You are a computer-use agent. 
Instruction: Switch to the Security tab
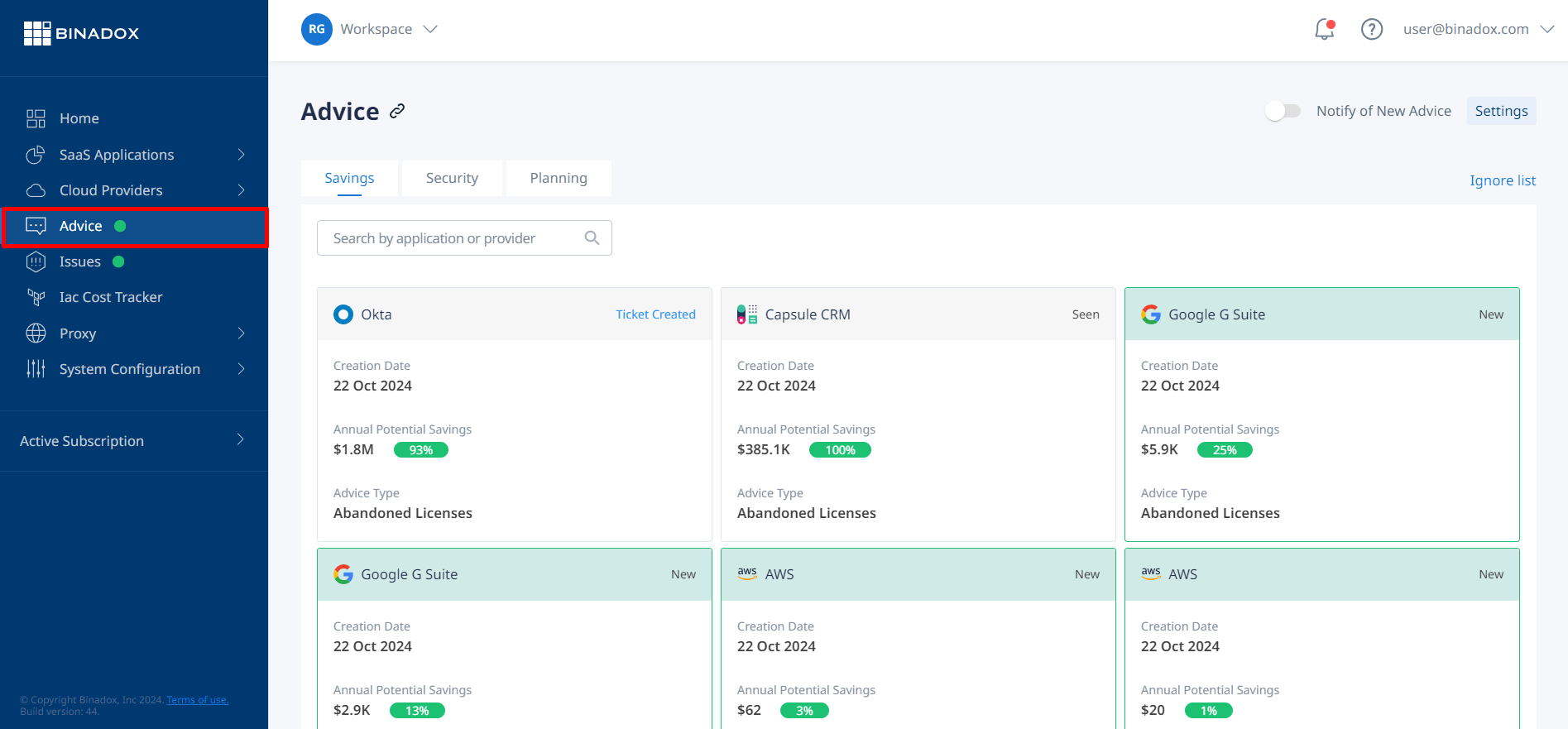[x=452, y=178]
